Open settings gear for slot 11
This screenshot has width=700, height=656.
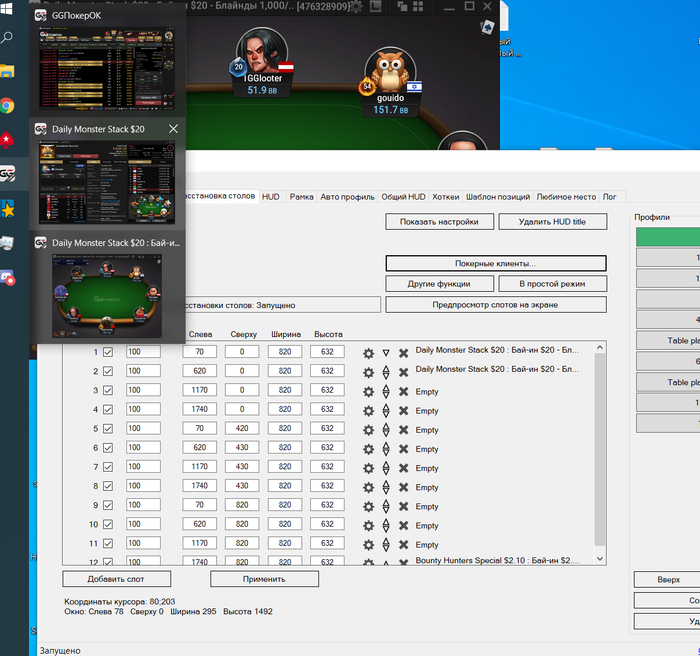click(x=368, y=545)
